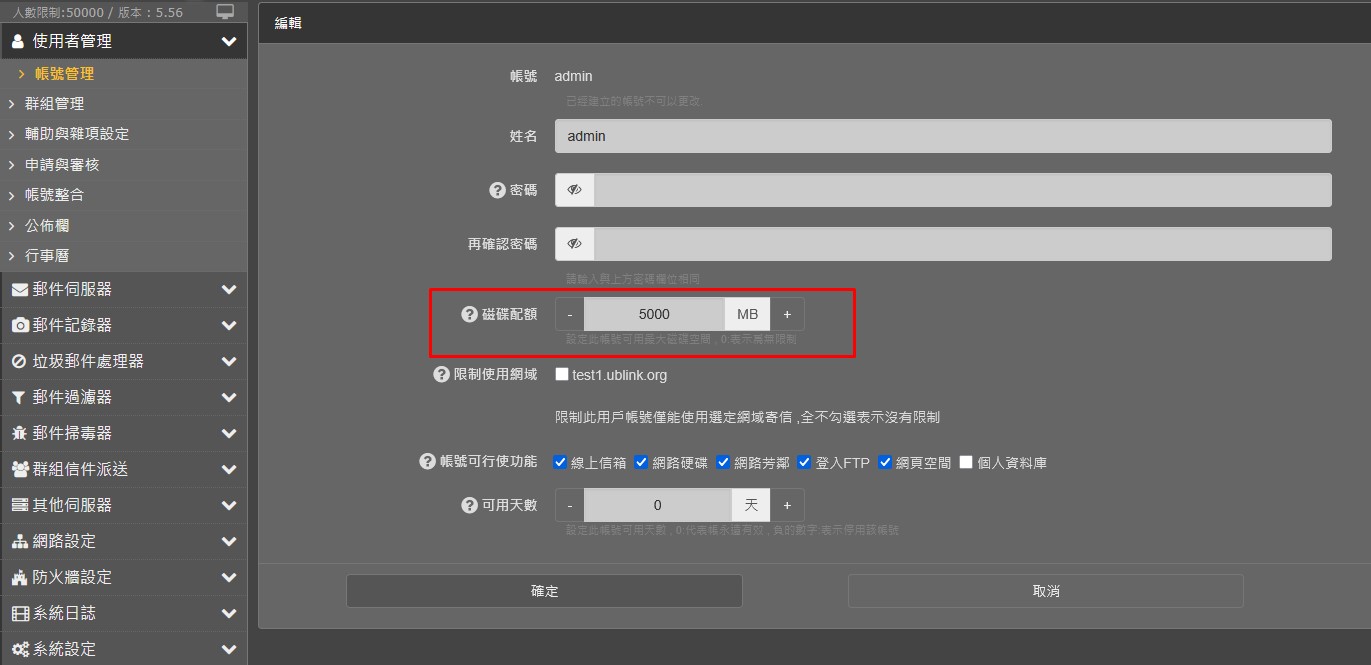
Task: Open 公佈欄 submenu item
Action: 47,226
